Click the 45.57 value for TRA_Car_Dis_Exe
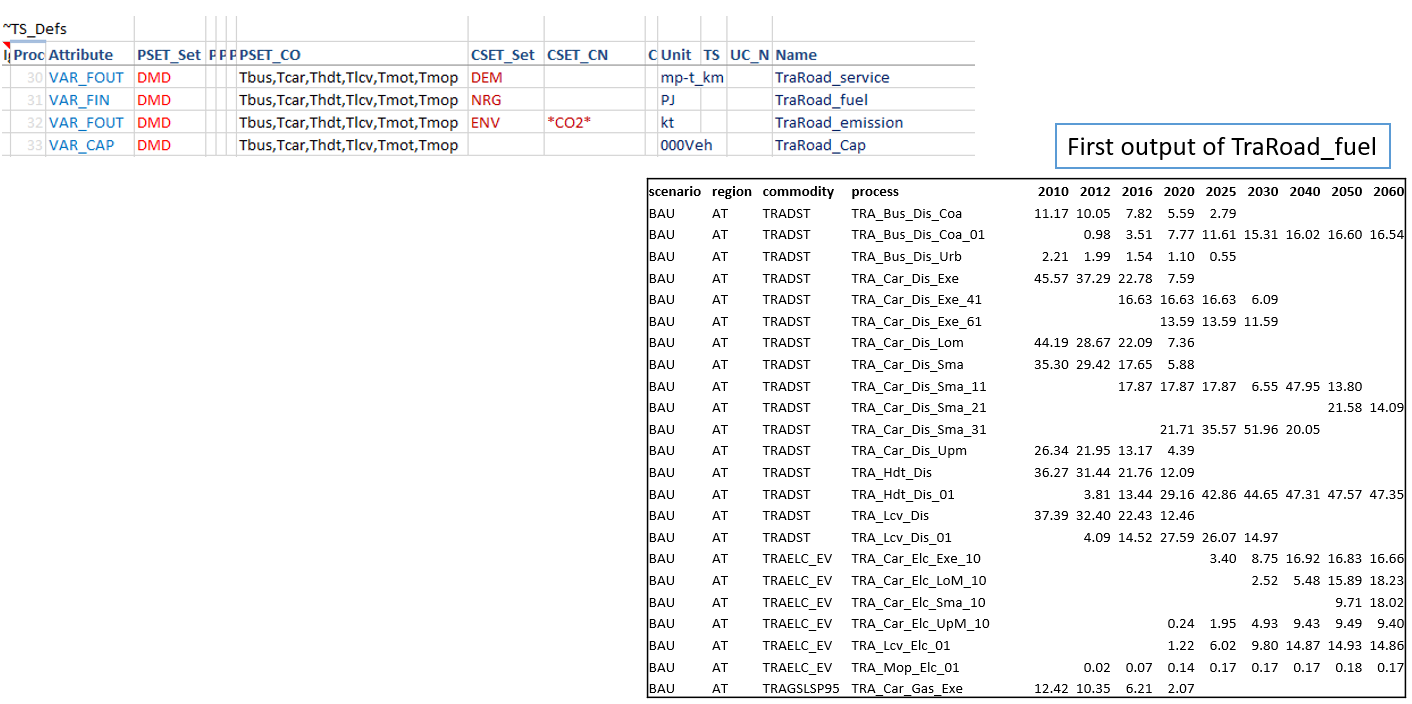 coord(1051,278)
